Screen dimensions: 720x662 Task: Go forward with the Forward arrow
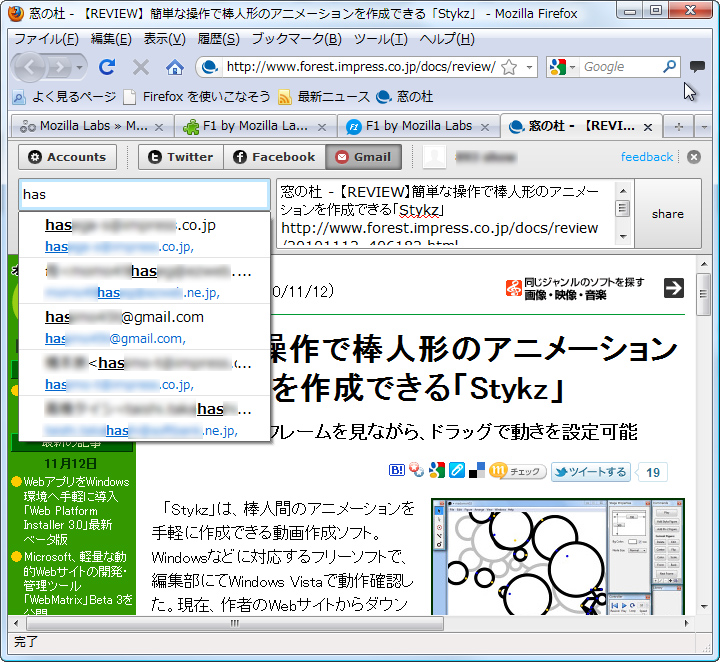point(59,67)
